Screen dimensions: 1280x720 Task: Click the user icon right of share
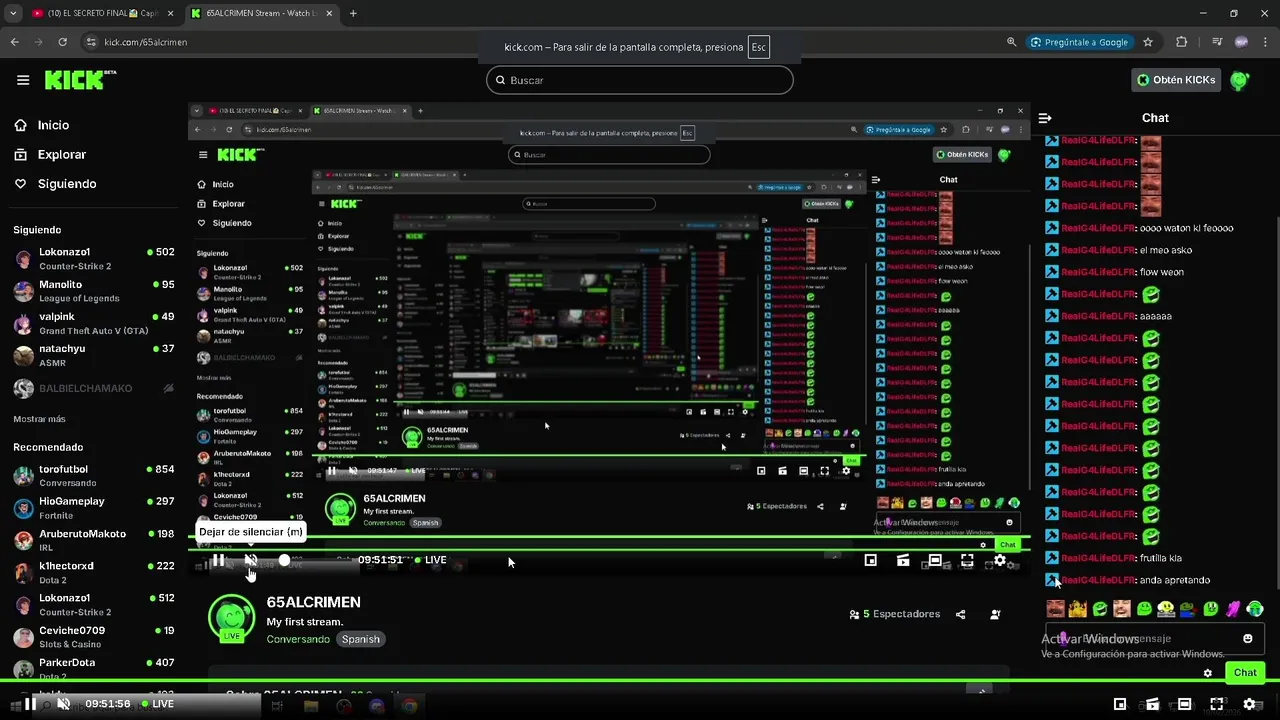coord(995,614)
